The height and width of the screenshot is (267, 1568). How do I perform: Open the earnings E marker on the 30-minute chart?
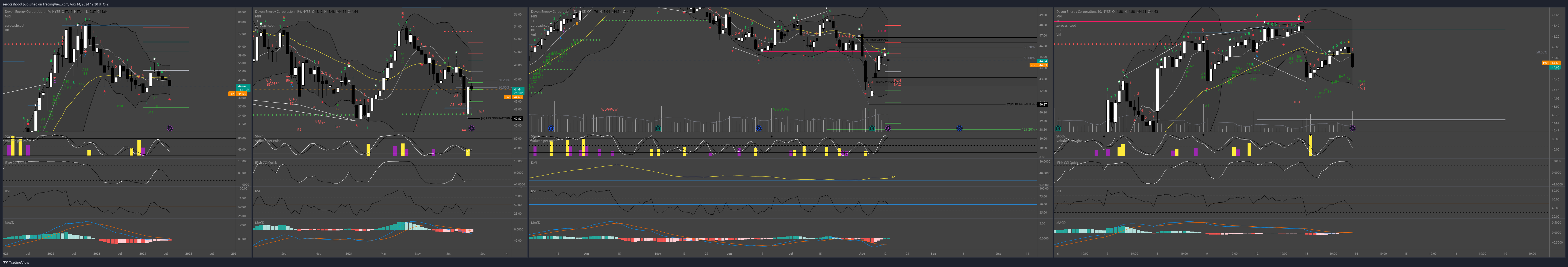click(1059, 128)
